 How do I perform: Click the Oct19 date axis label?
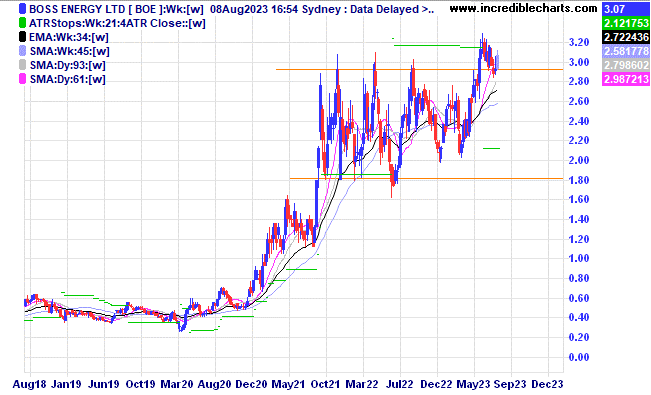click(x=140, y=385)
